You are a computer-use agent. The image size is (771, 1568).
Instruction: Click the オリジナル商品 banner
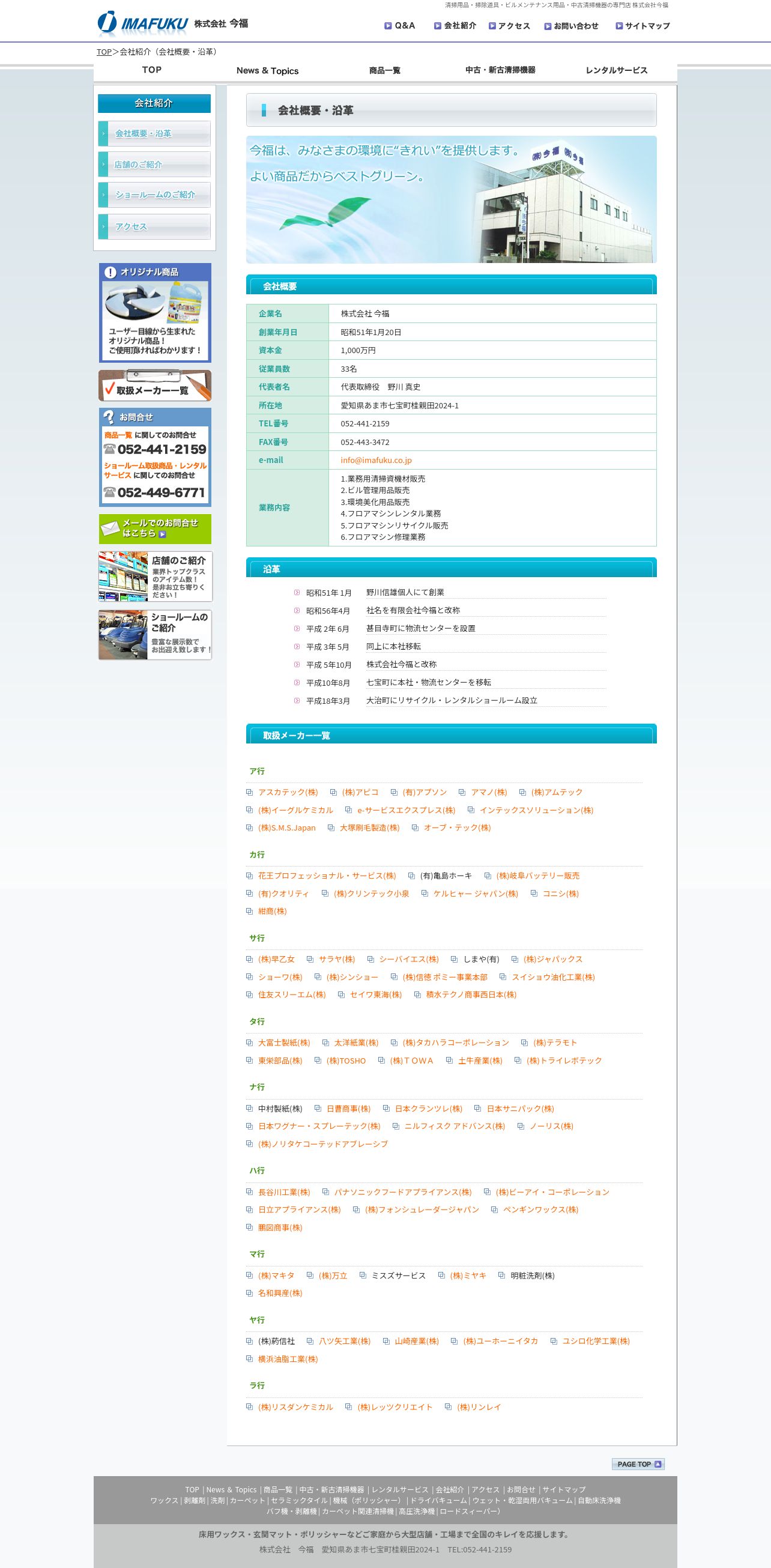[155, 313]
